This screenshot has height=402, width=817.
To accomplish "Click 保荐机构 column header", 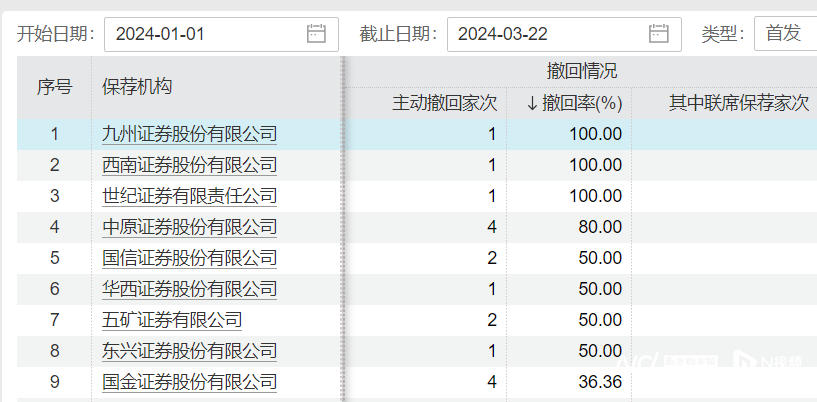I will (x=137, y=87).
